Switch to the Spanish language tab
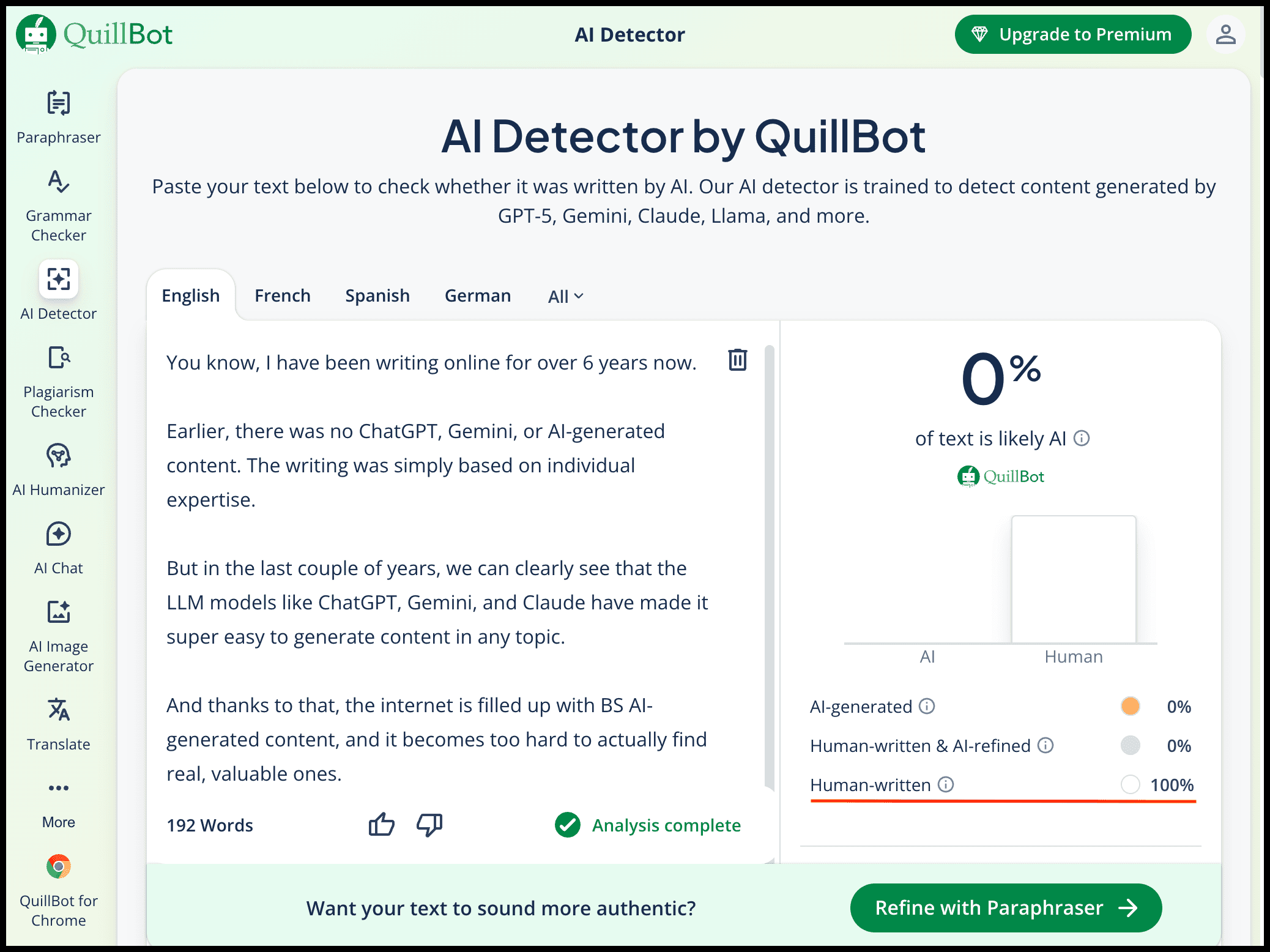 377,296
